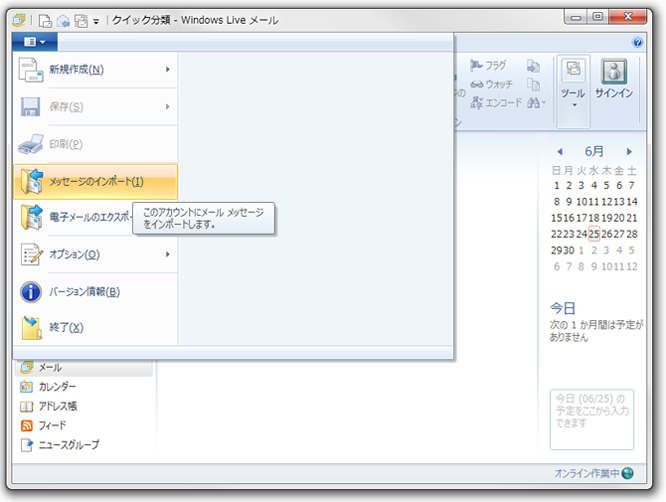
Task: Click the 今日 (Today) heading
Action: pyautogui.click(x=562, y=308)
